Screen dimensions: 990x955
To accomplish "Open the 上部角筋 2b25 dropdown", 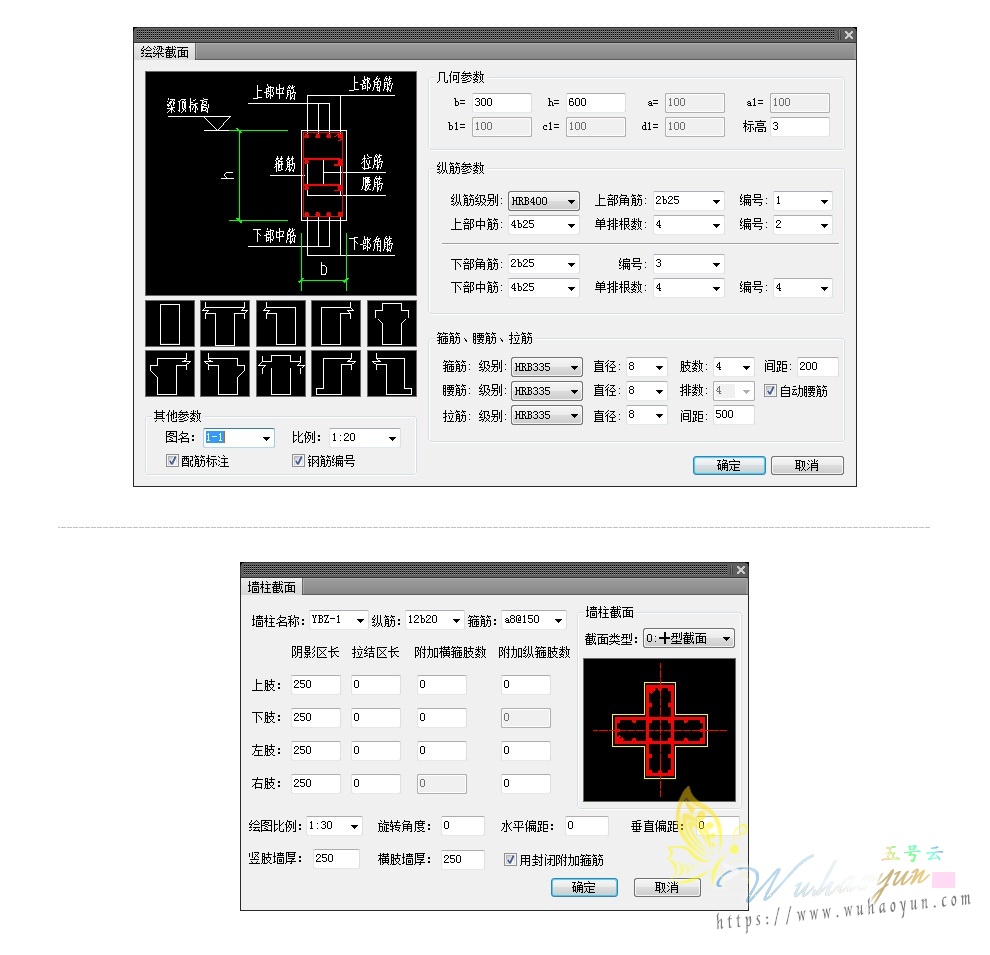I will click(x=688, y=201).
